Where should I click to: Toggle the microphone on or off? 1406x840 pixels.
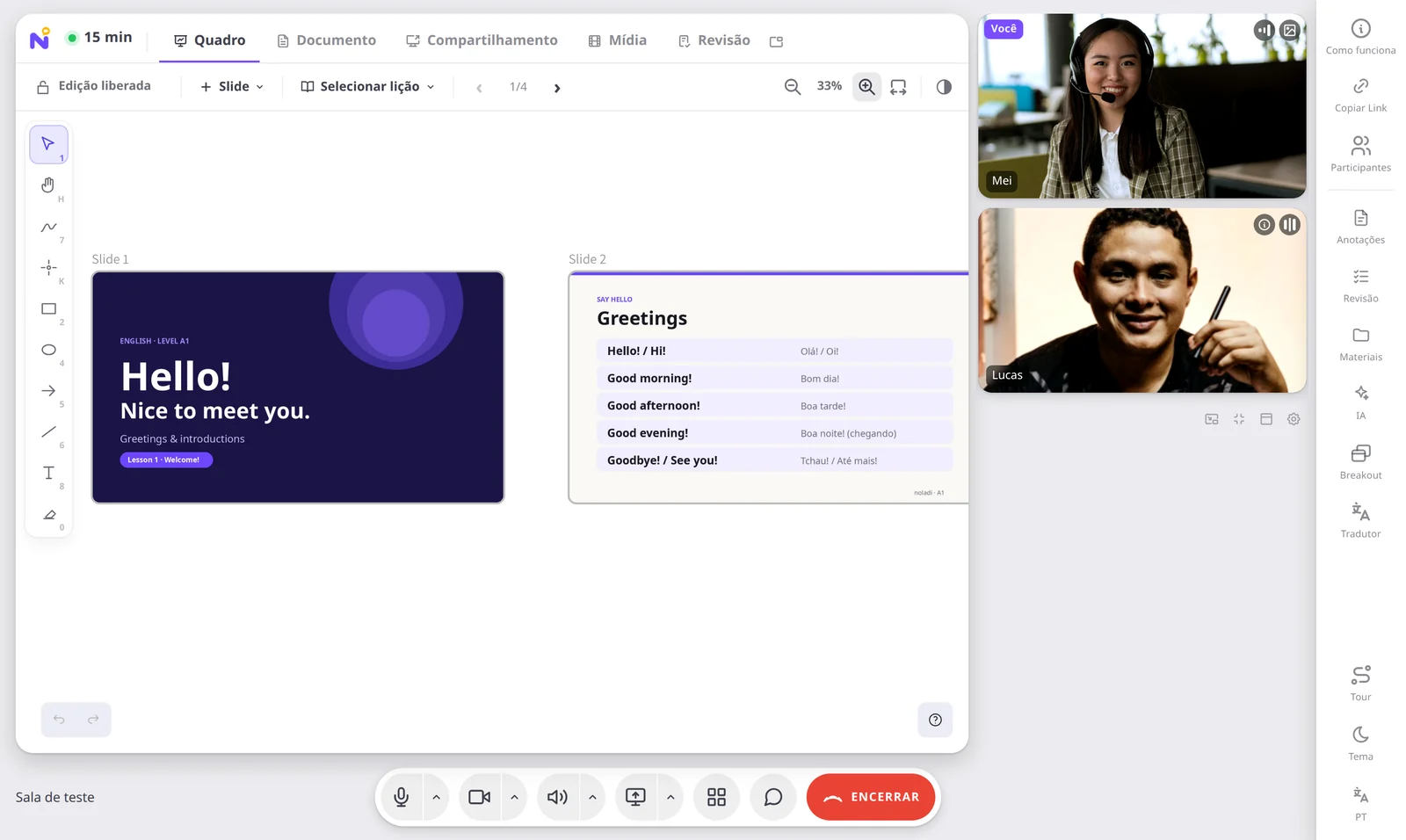402,797
